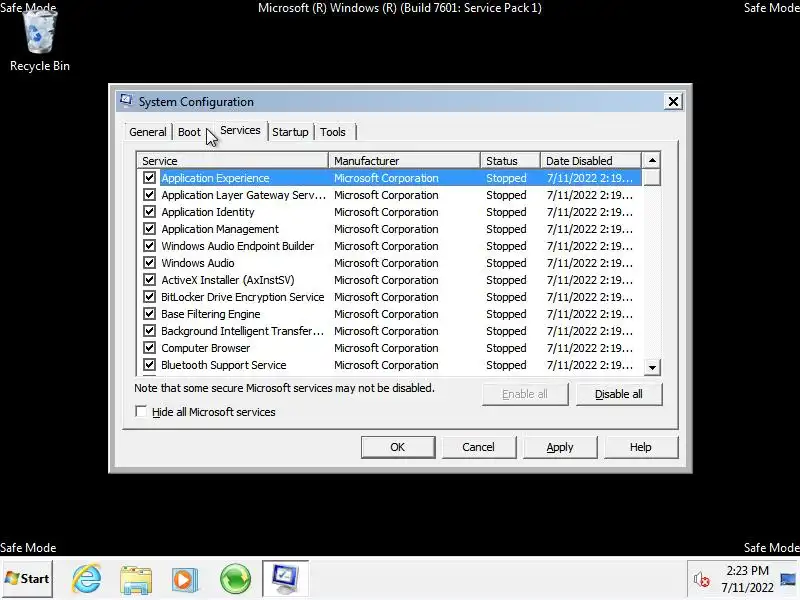The height and width of the screenshot is (600, 800).
Task: Click the muted volume tray icon
Action: click(702, 579)
